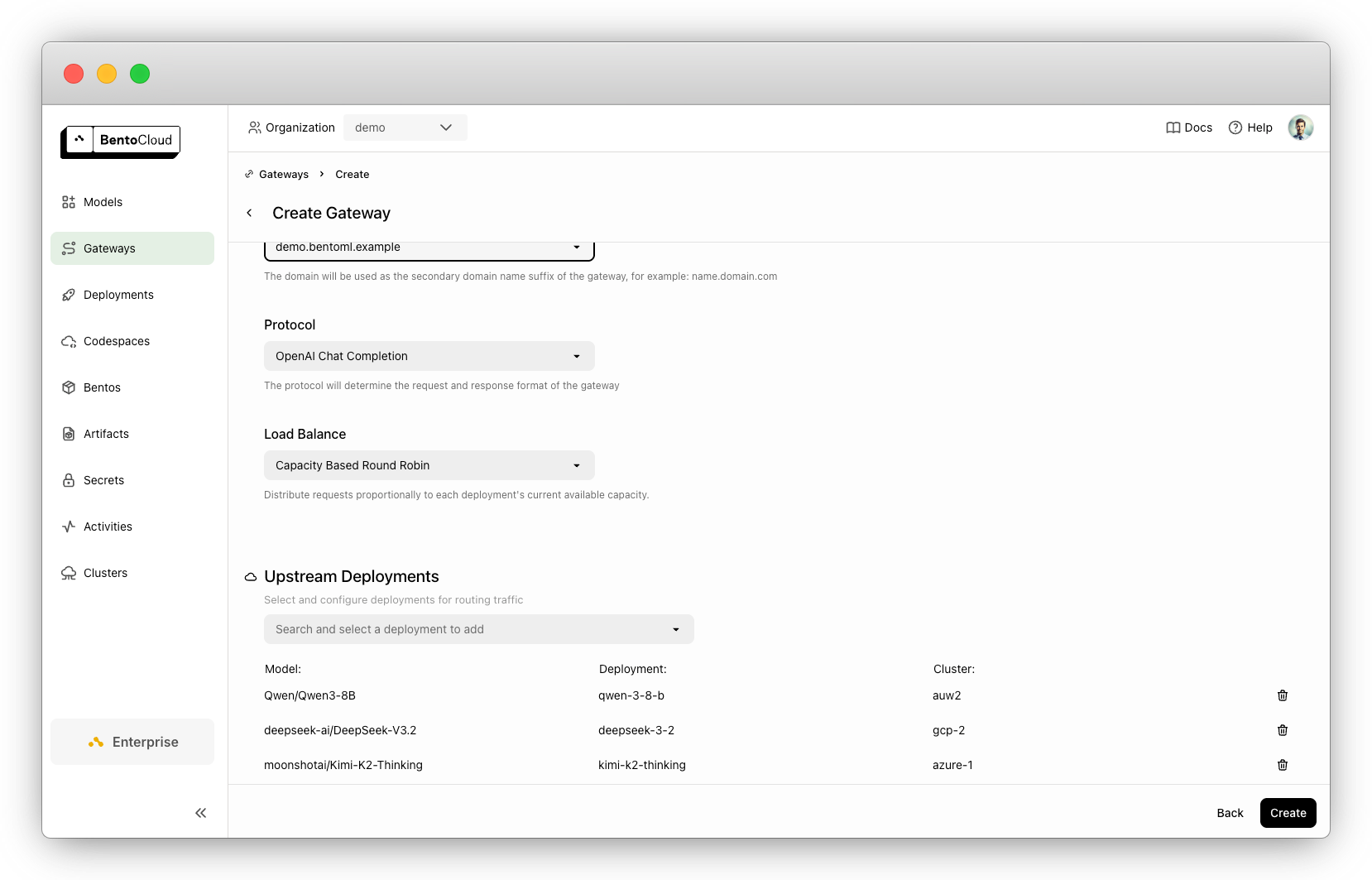Viewport: 1372px width, 880px height.
Task: Click the Create breadcrumb item
Action: tap(353, 175)
